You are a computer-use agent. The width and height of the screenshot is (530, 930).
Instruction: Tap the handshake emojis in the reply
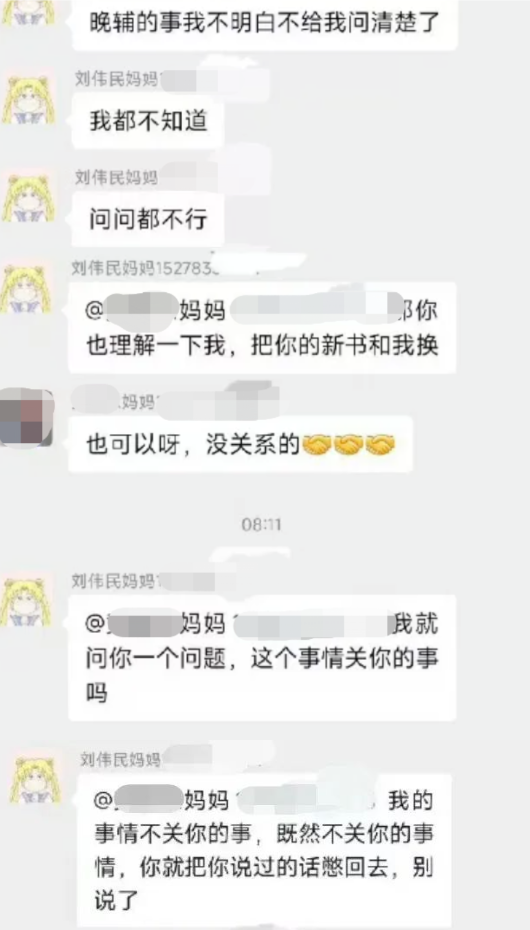click(349, 444)
